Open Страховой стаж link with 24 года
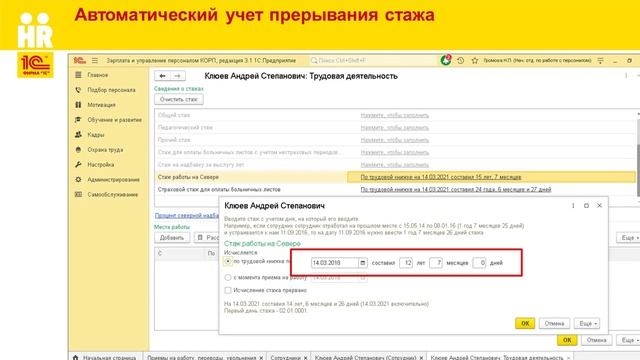Viewport: 640px width, 360px height. [456, 189]
